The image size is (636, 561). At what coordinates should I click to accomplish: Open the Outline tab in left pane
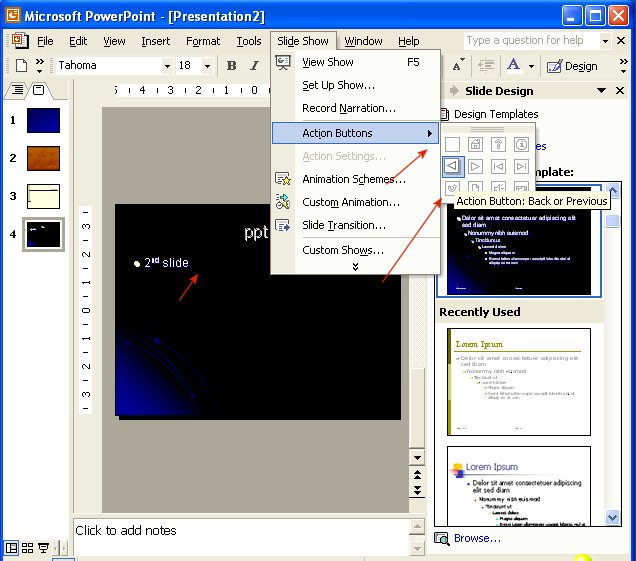click(17, 89)
